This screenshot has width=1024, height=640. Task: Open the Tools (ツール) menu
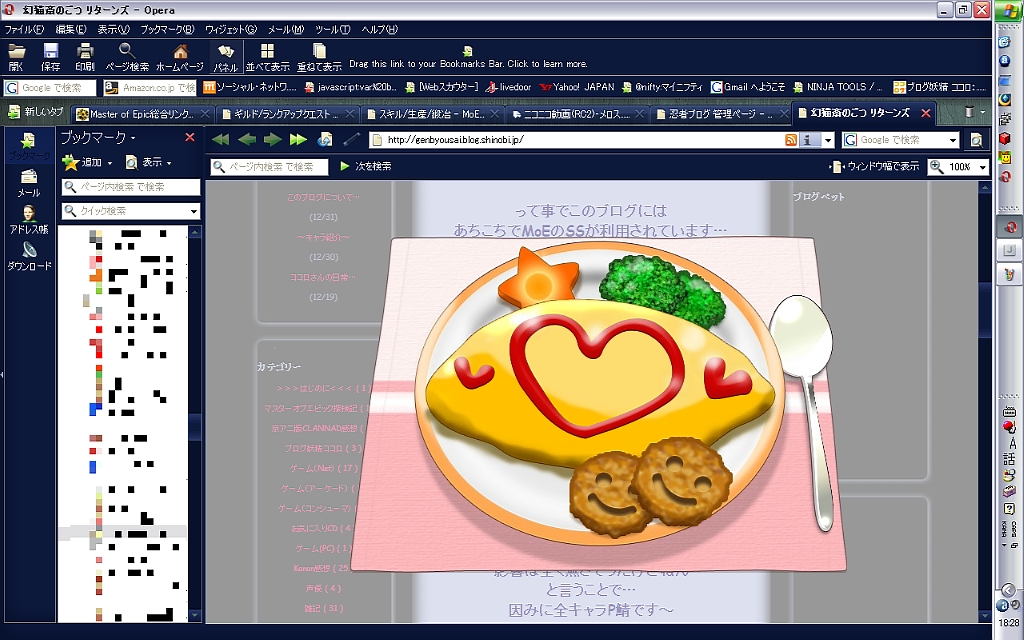pos(332,29)
